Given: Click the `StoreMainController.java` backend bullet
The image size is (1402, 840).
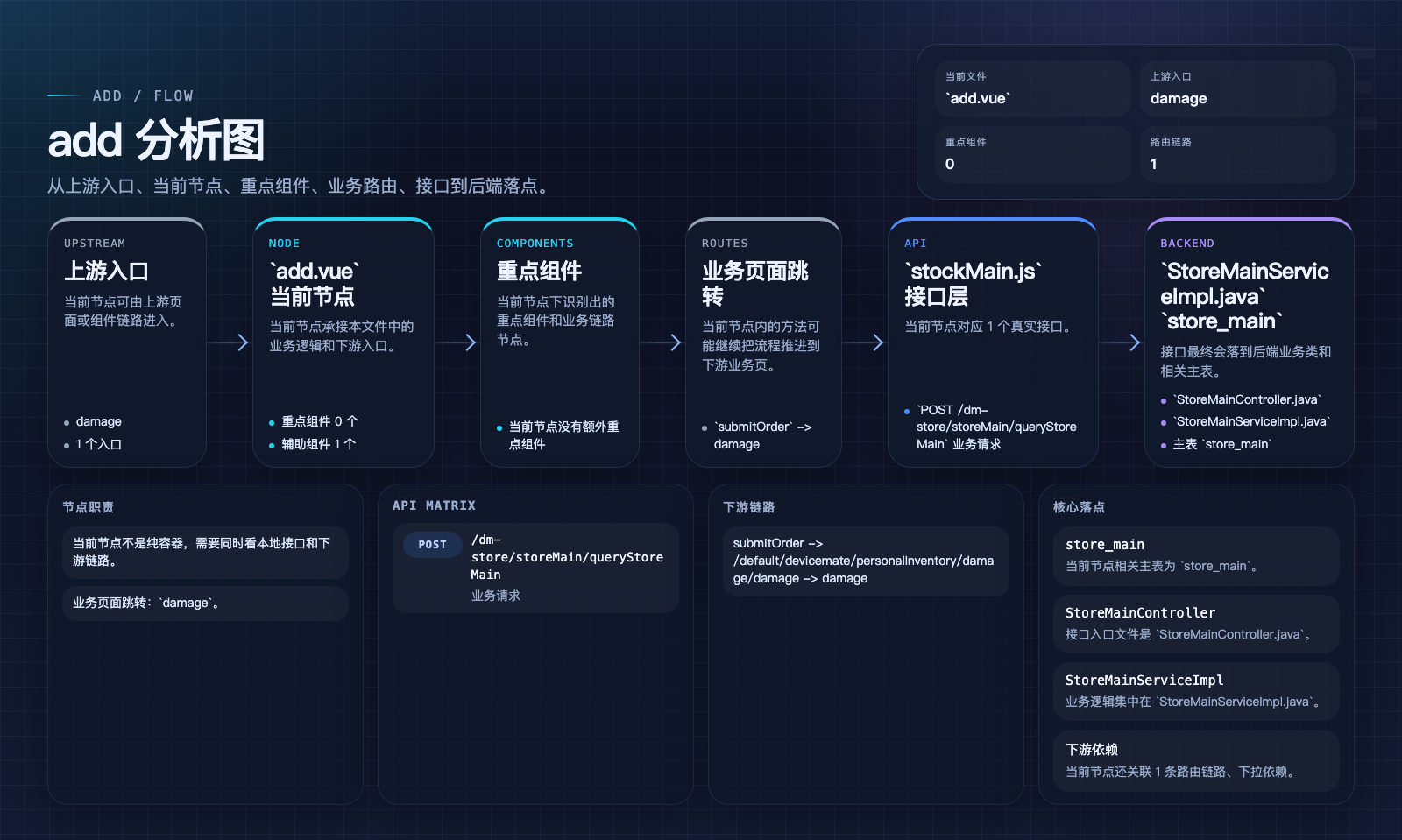Looking at the screenshot, I should 1246,399.
